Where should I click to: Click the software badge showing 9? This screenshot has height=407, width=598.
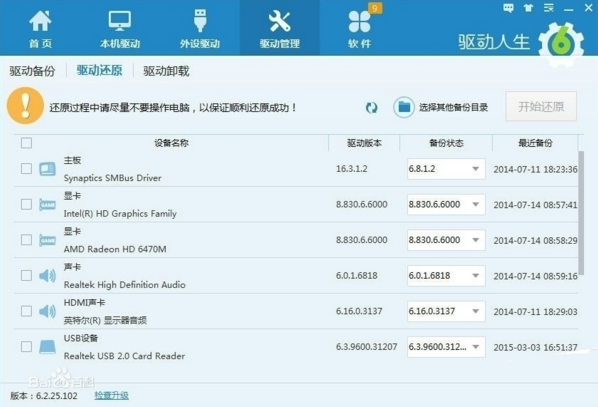375,8
